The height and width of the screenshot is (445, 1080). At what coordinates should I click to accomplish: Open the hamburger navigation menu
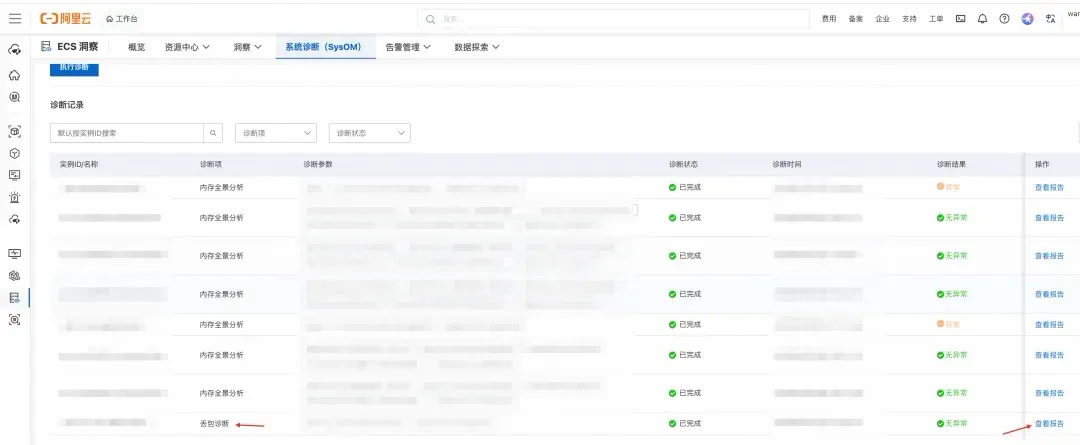click(14, 19)
